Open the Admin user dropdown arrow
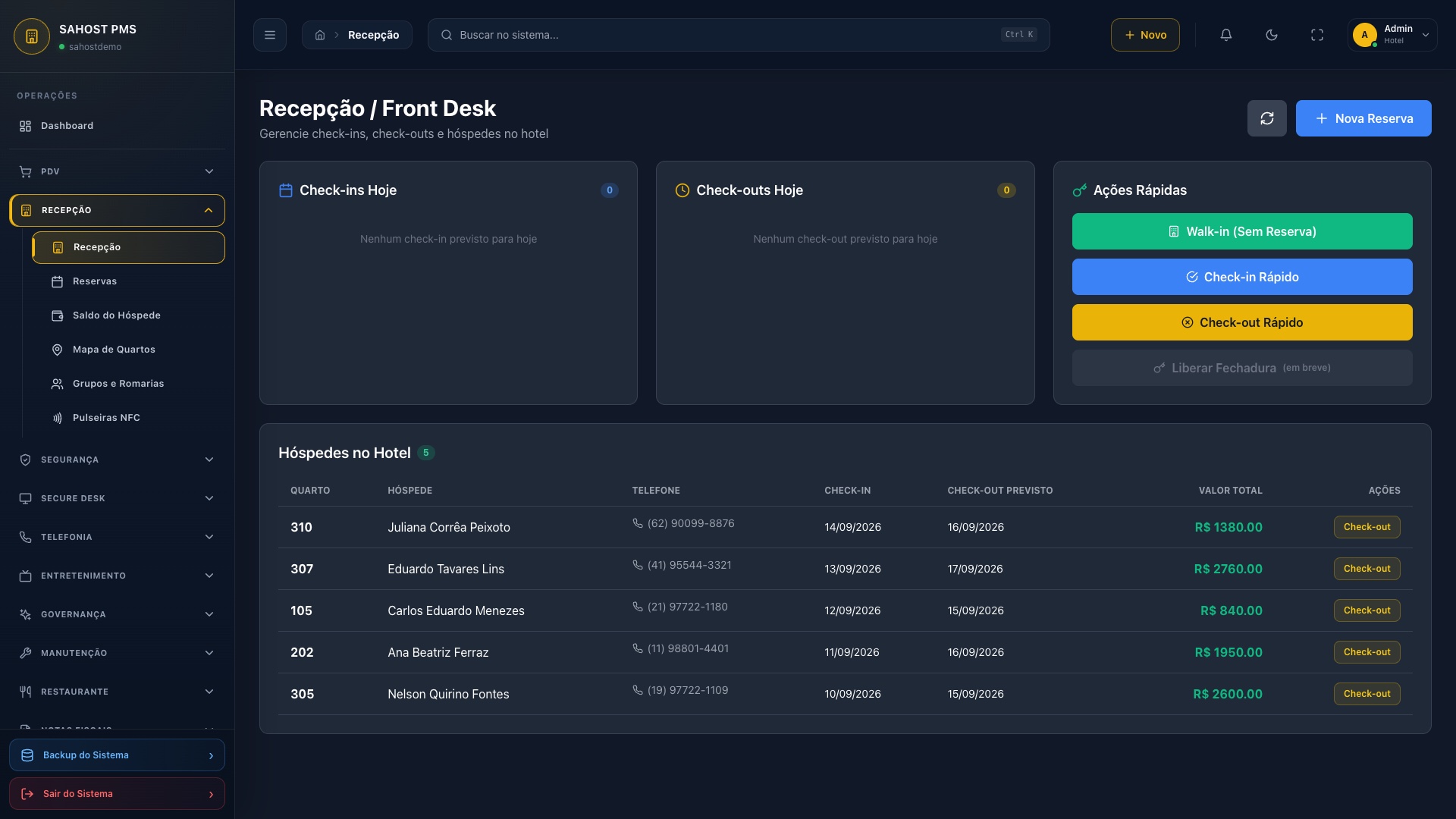The height and width of the screenshot is (819, 1456). pos(1426,35)
